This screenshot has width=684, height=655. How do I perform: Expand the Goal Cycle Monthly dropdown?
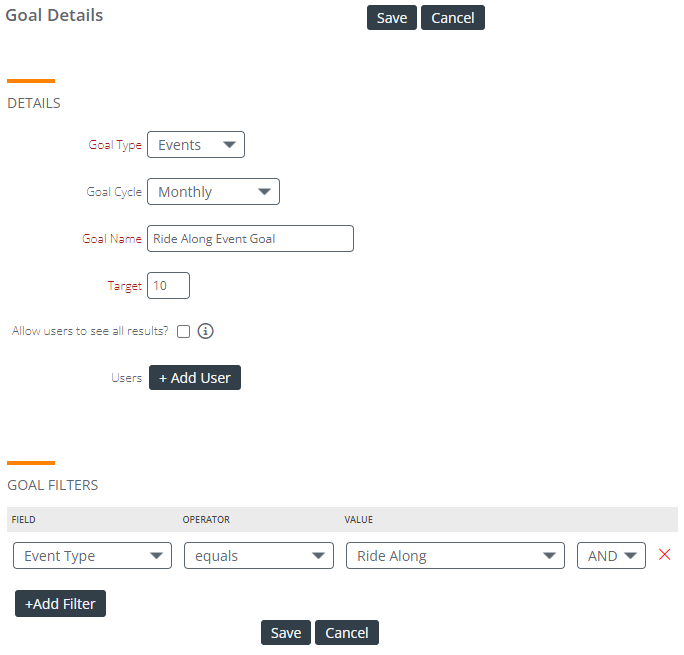click(x=213, y=191)
